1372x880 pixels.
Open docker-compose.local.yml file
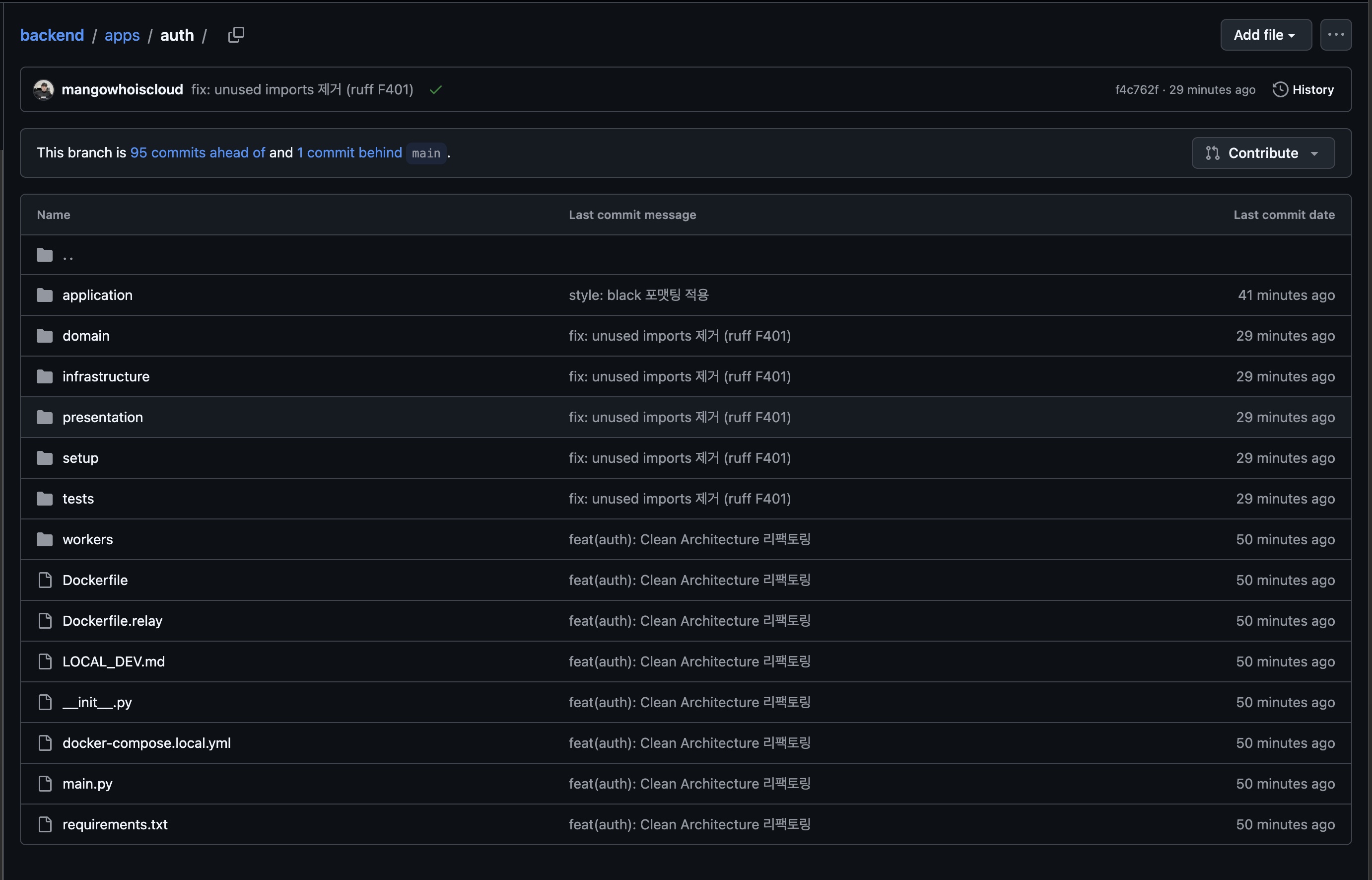click(x=146, y=743)
